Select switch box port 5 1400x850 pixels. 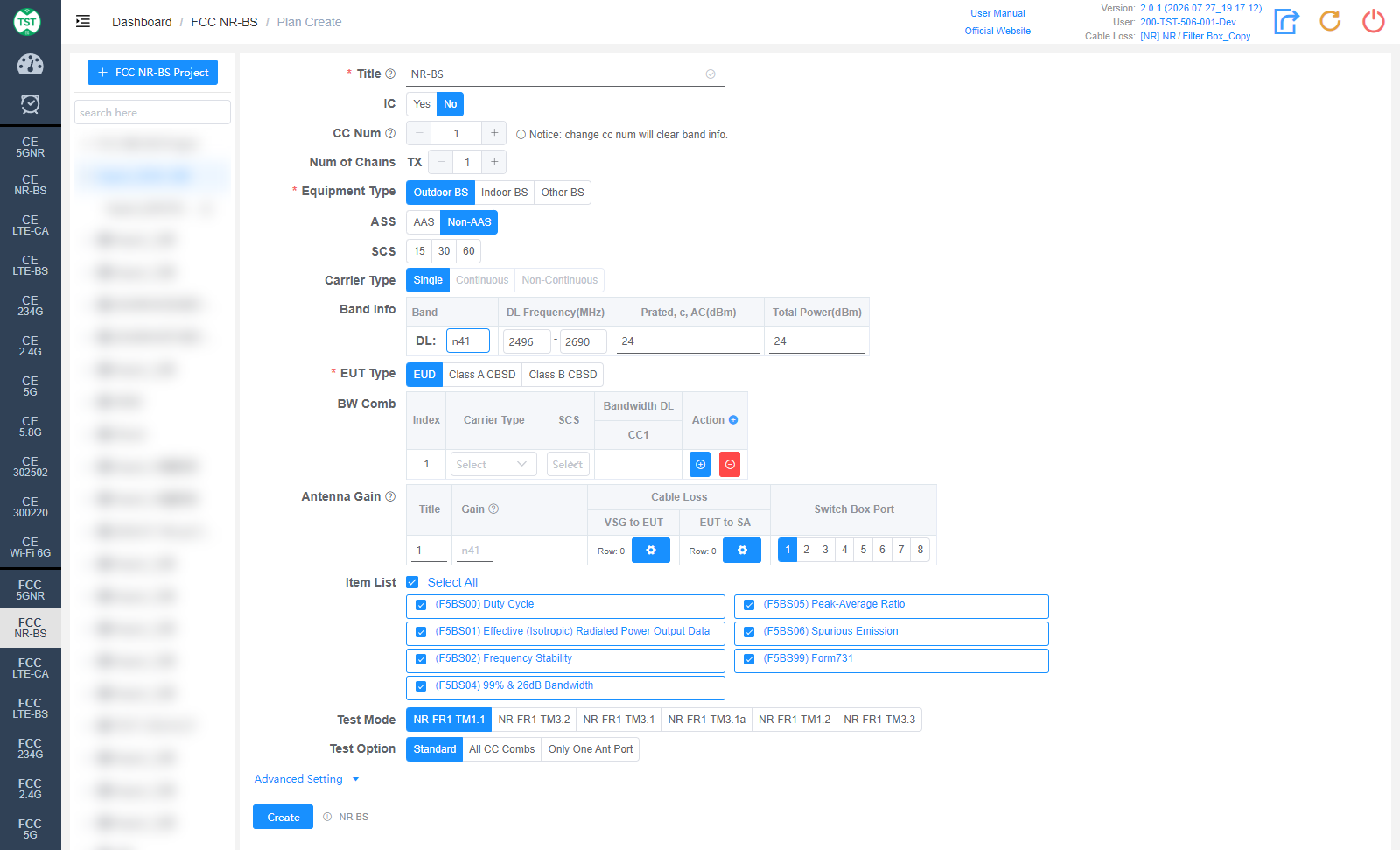click(864, 550)
